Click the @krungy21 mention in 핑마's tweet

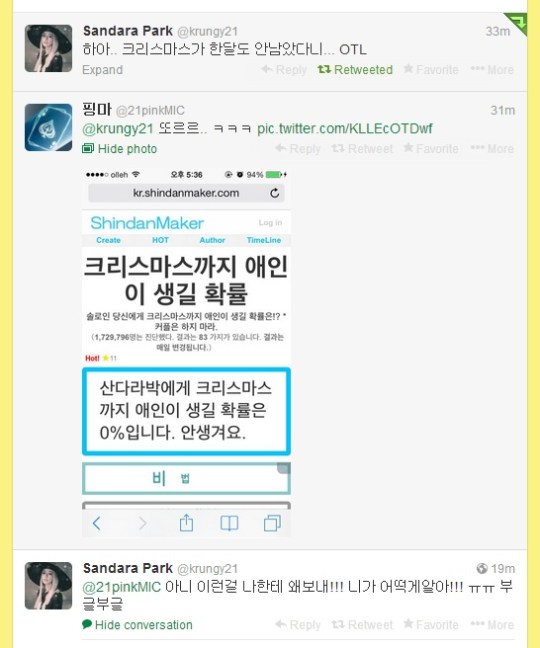point(118,129)
